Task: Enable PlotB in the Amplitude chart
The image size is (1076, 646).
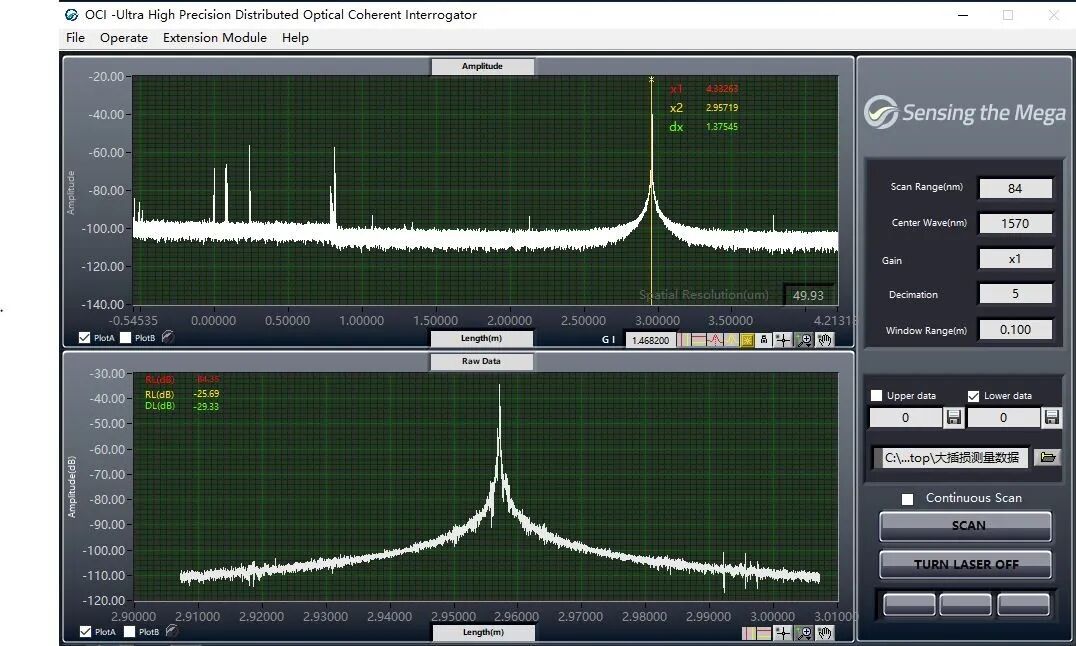Action: coord(126,338)
